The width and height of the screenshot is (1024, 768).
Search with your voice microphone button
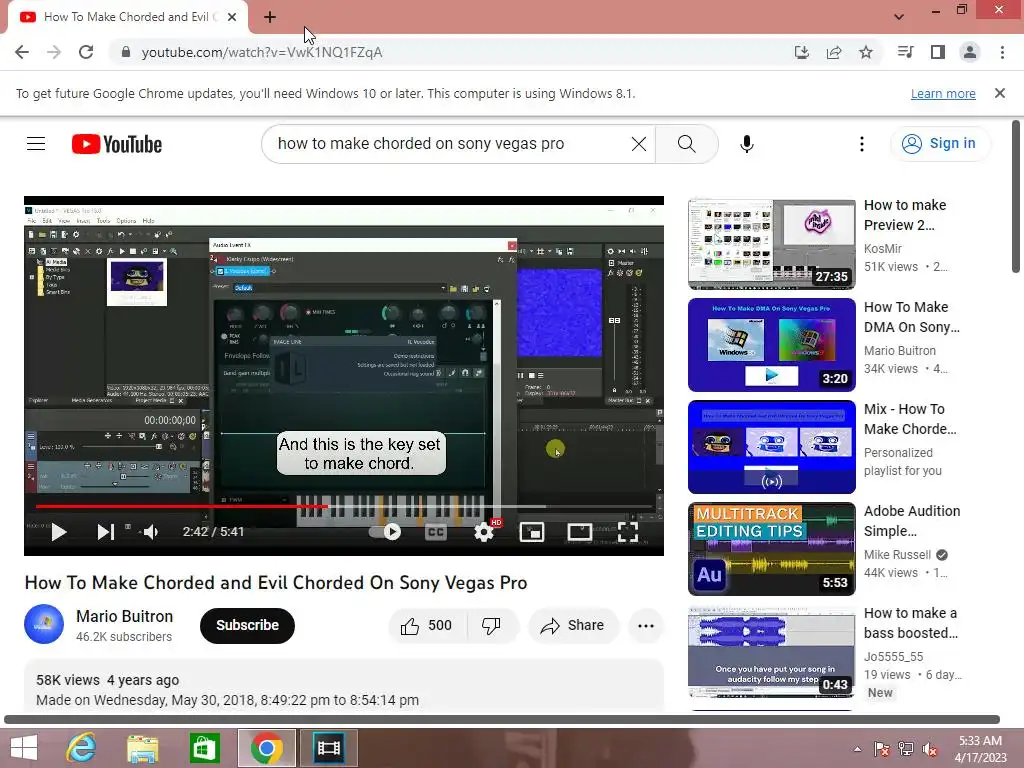747,144
